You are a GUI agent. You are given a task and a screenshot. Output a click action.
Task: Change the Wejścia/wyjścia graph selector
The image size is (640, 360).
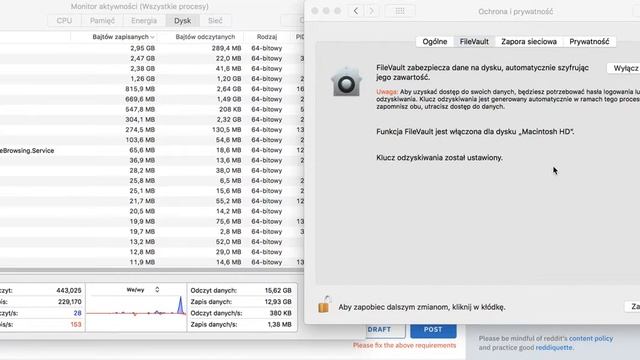[142, 290]
